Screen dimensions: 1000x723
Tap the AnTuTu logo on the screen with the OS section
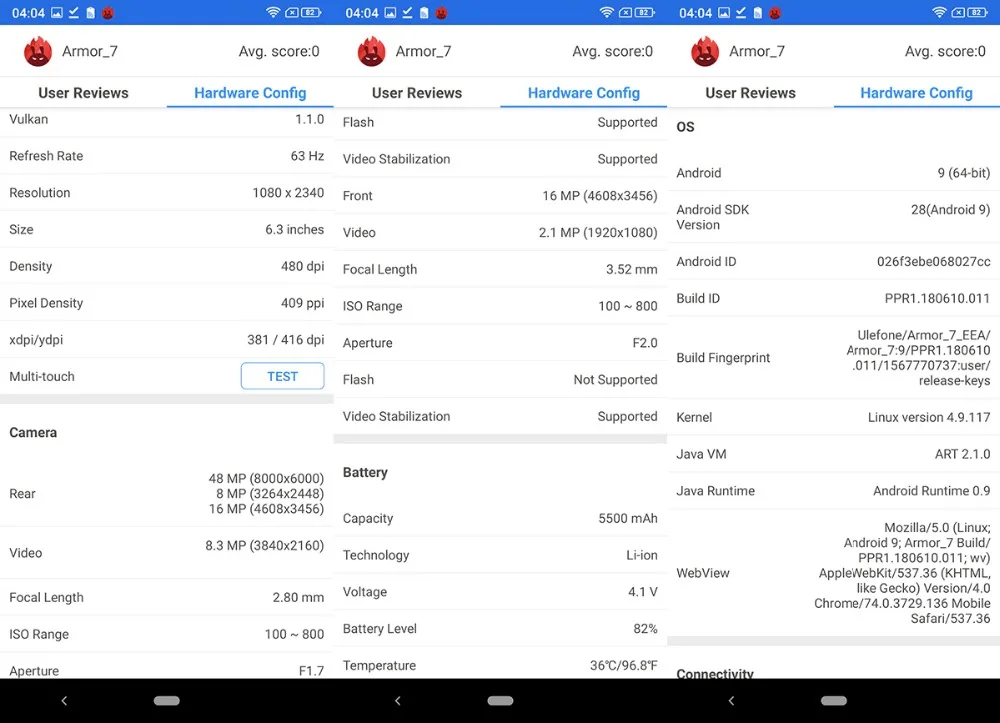(x=705, y=52)
